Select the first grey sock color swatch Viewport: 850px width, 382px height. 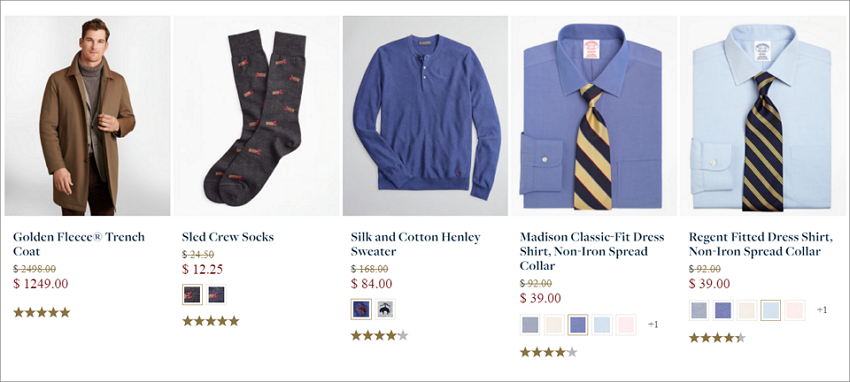[x=192, y=295]
